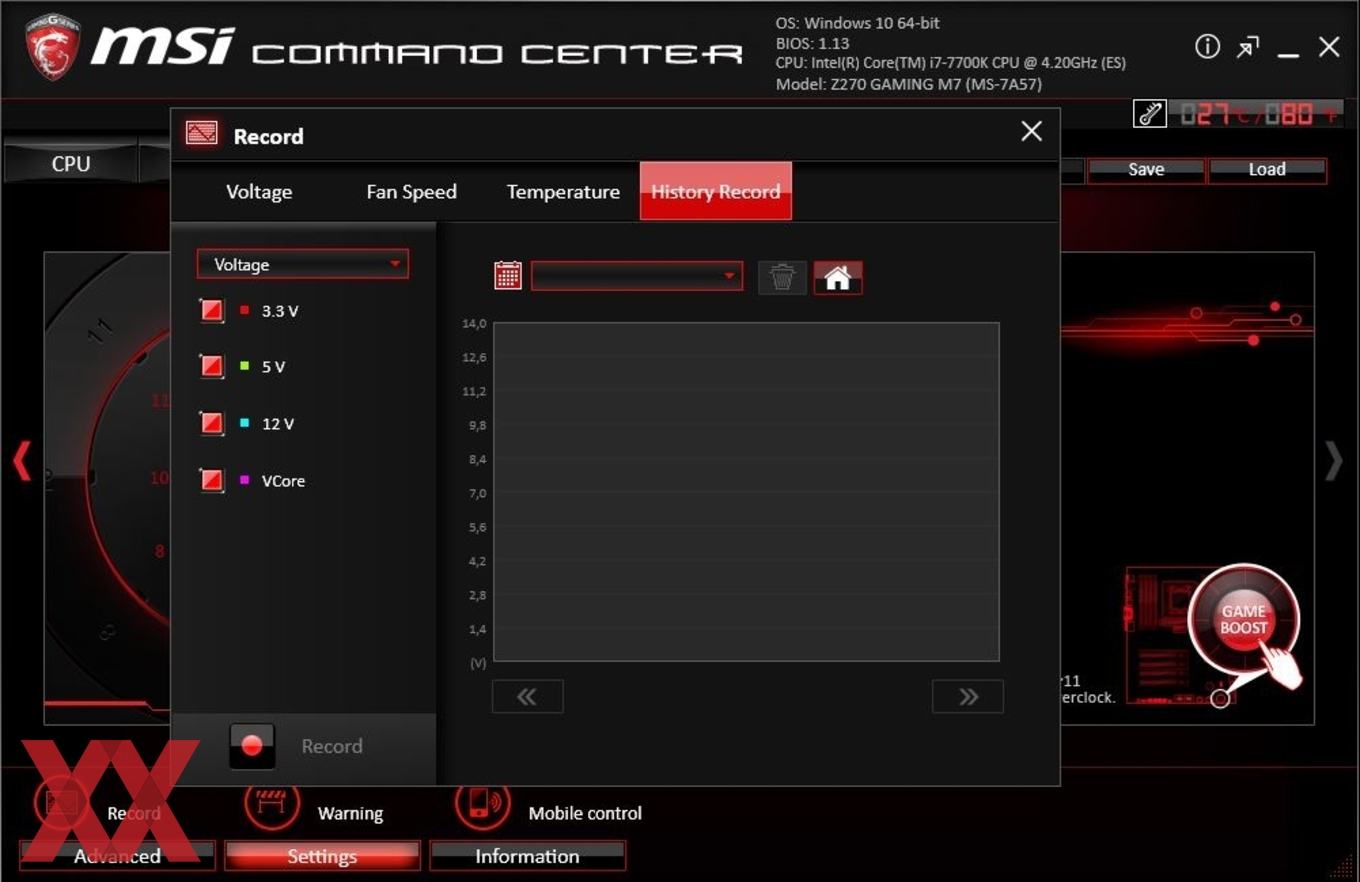
Task: Click the Record dialog title icon
Action: pos(202,133)
